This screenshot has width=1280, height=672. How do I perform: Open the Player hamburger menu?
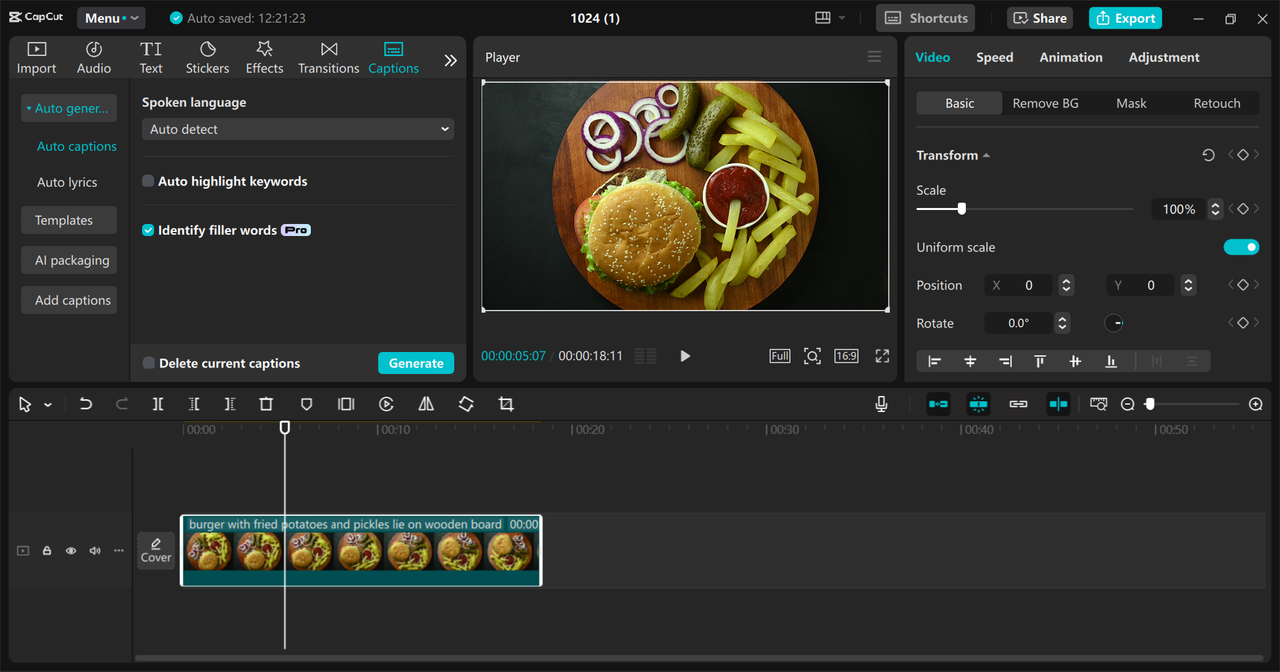pos(875,57)
